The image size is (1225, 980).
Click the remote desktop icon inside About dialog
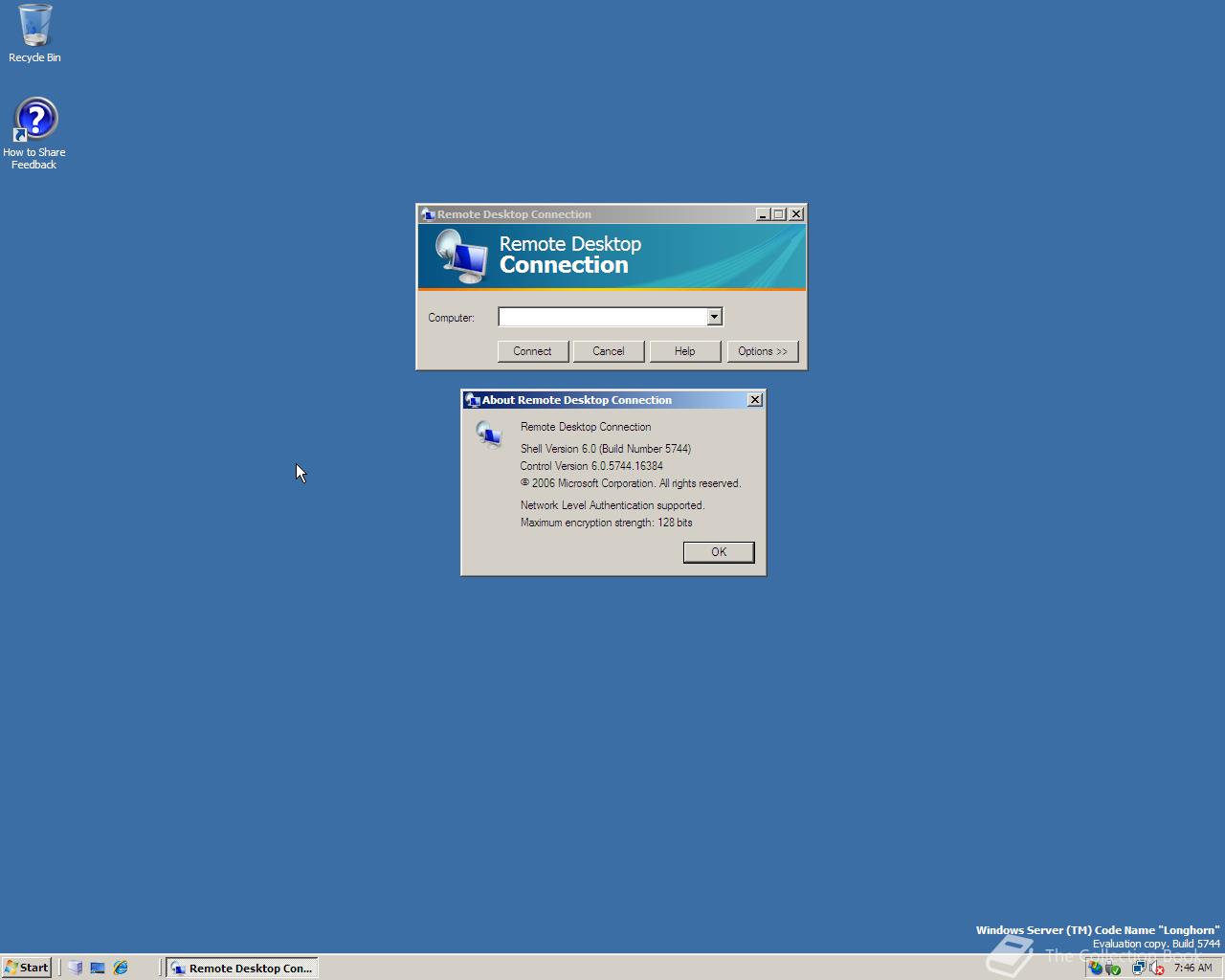coord(489,434)
